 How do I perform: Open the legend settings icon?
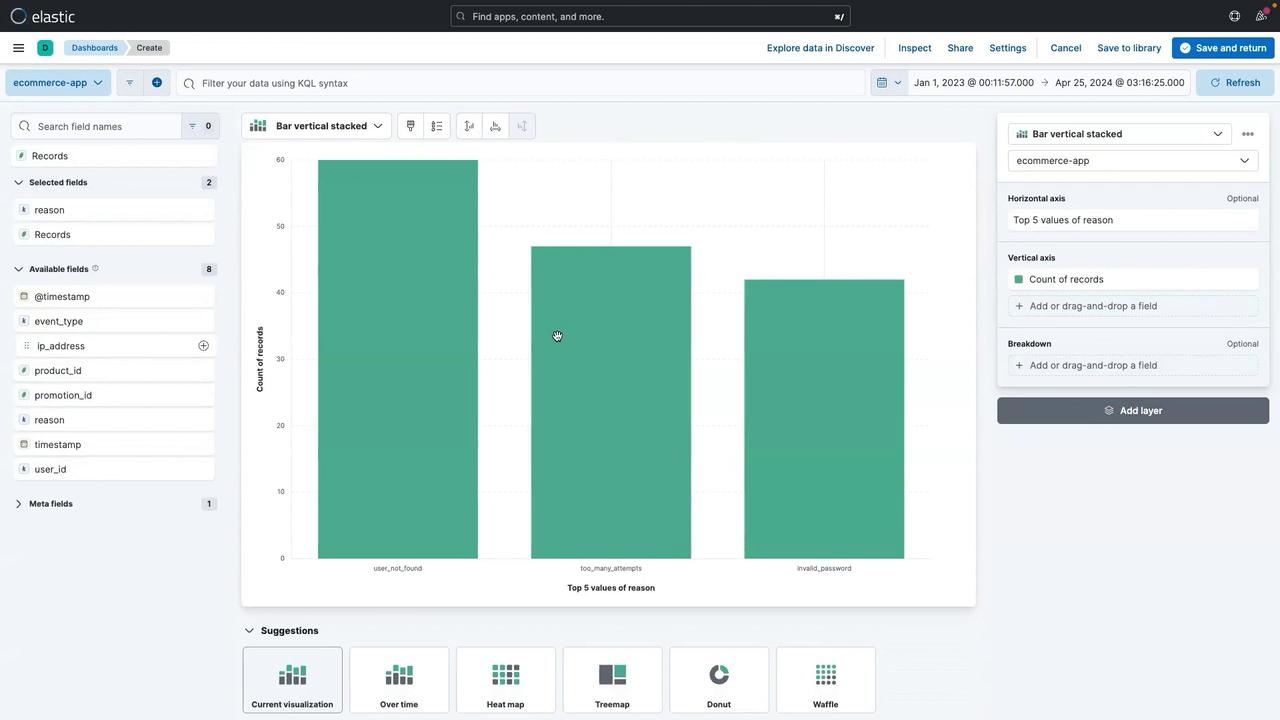[437, 126]
